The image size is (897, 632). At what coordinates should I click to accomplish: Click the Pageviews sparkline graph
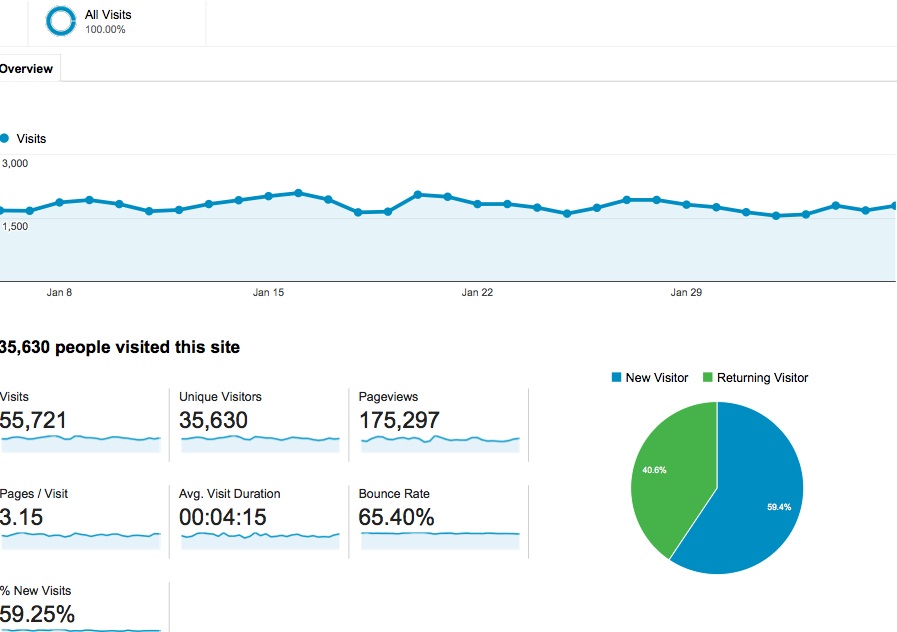440,439
